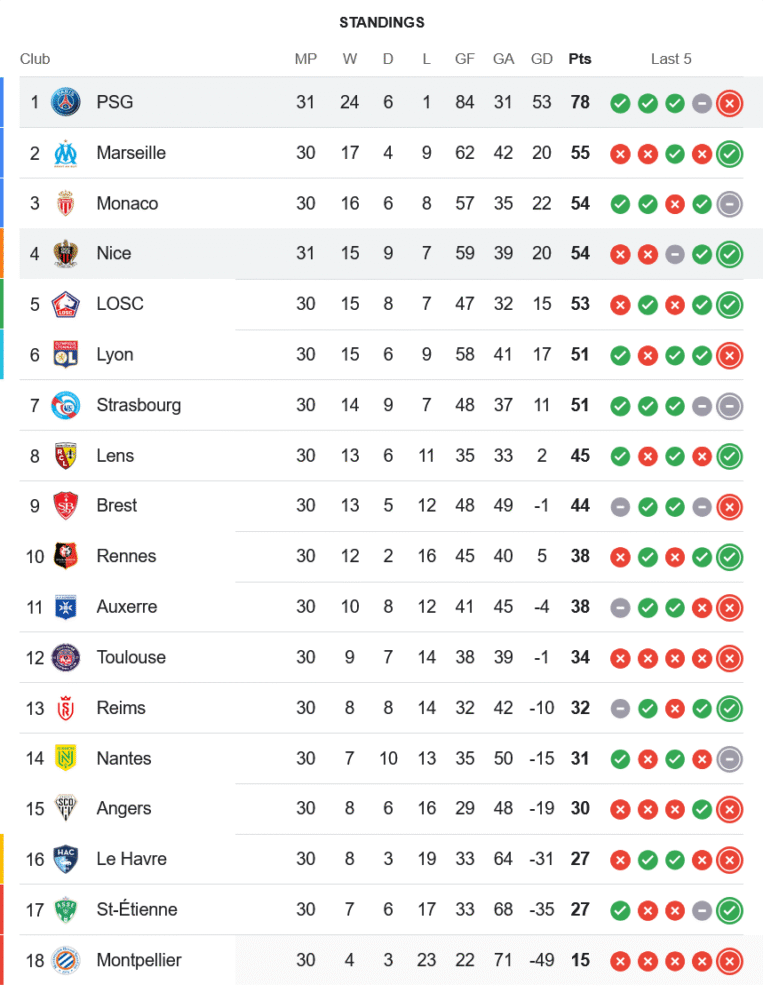
Task: Click the GD column header
Action: tap(542, 59)
